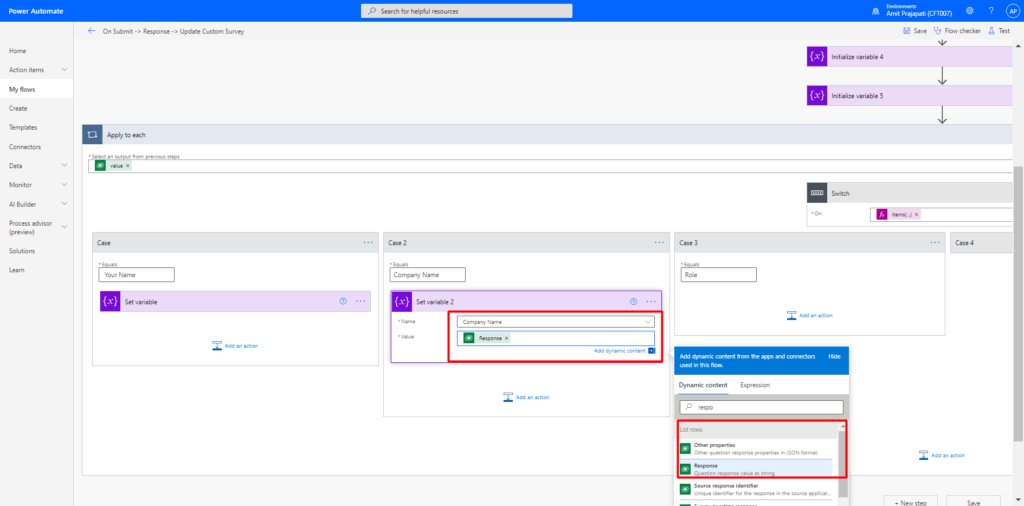Select Response dynamic content item

click(x=756, y=469)
